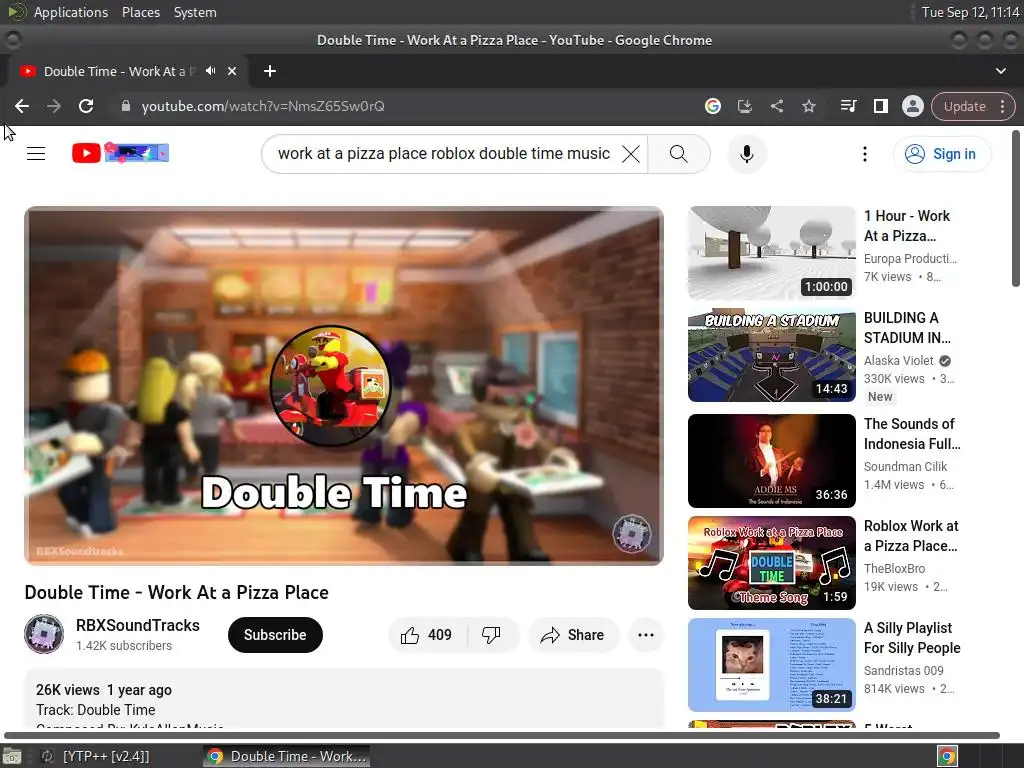Viewport: 1024px width, 768px height.
Task: Open the Building A Stadium video thumbnail
Action: click(x=771, y=355)
